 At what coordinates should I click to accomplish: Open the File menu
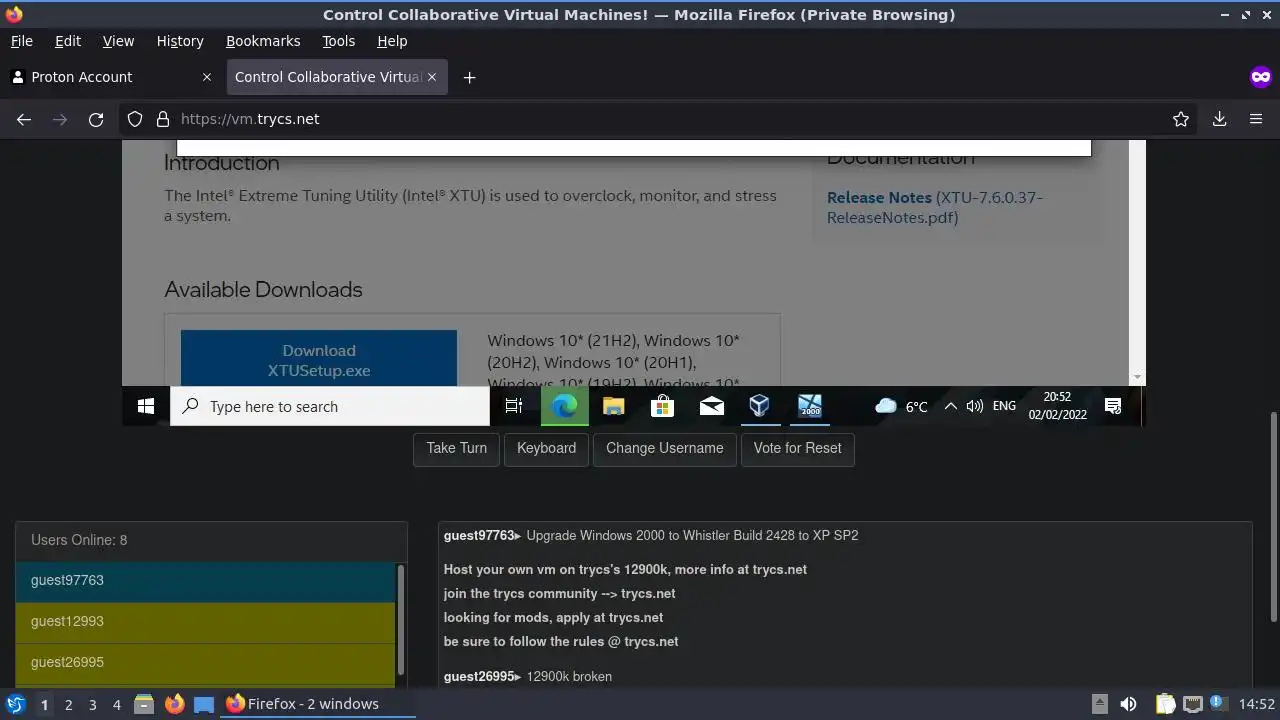click(22, 41)
